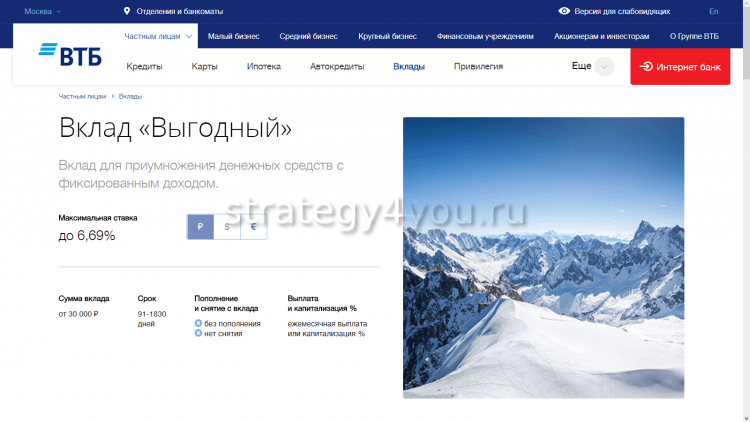Click the info icon next to нет снятия
This screenshot has width=750, height=422.
198,333
